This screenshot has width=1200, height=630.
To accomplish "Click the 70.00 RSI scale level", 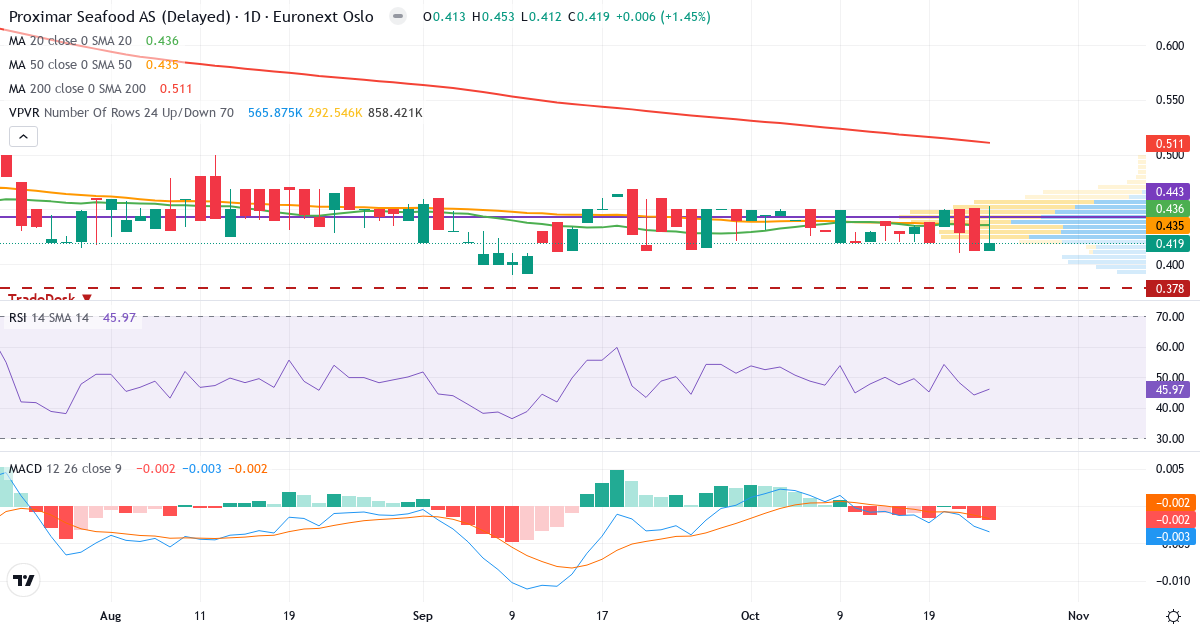I will (x=1168, y=317).
